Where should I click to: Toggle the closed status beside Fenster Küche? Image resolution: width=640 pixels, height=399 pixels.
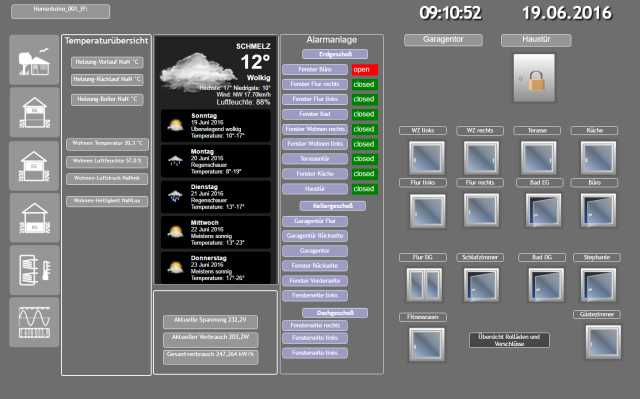pyautogui.click(x=365, y=174)
